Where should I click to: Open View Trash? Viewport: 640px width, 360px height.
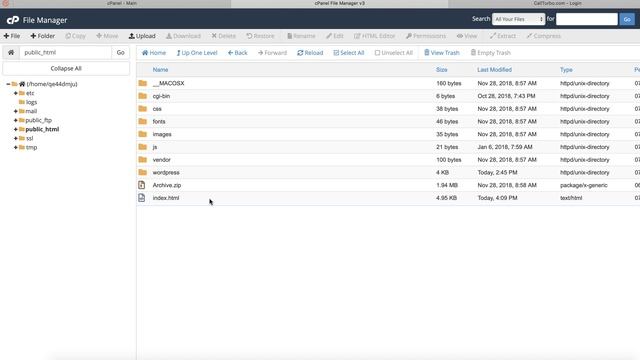coord(442,53)
